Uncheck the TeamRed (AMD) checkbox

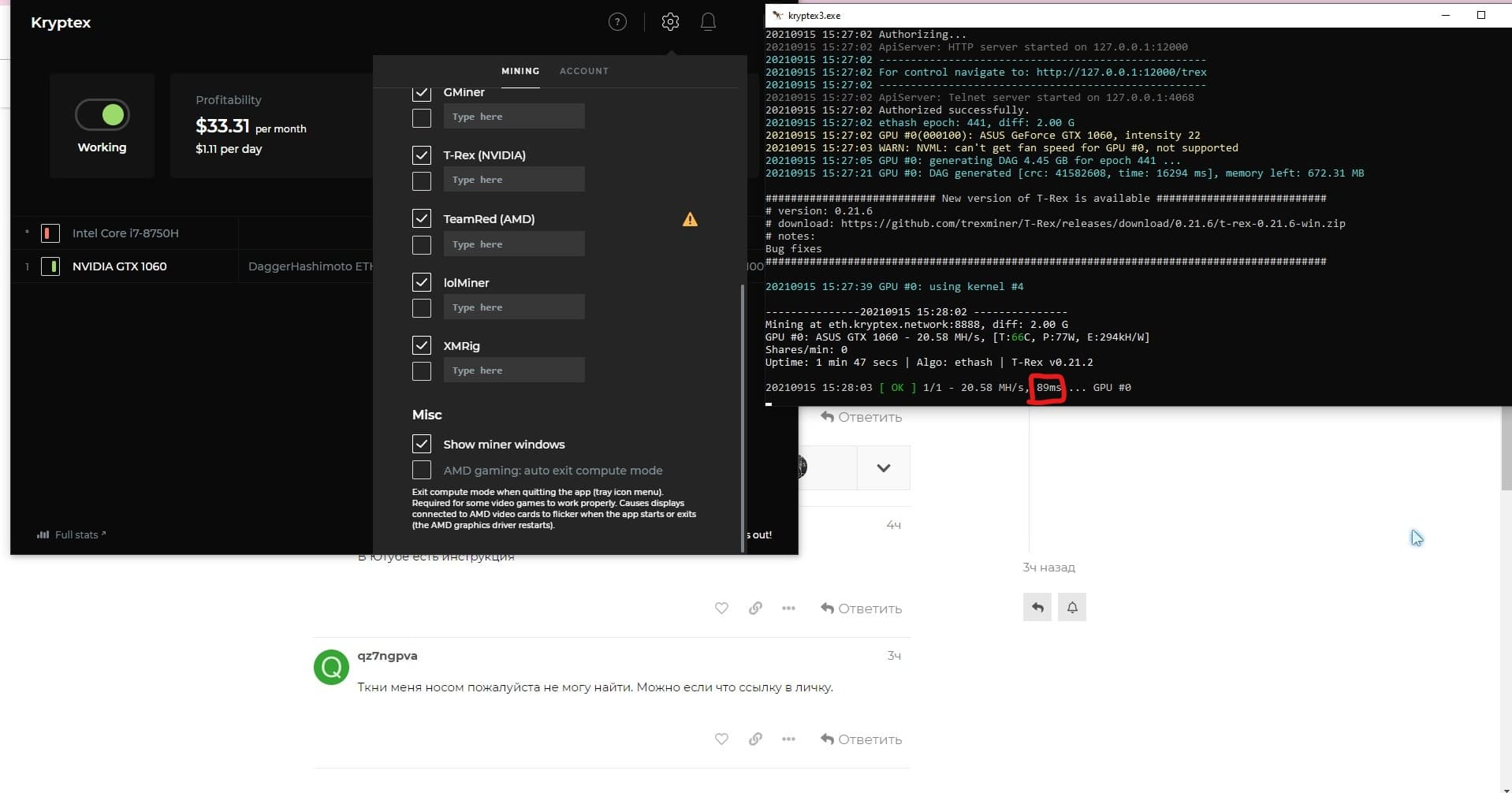point(422,218)
